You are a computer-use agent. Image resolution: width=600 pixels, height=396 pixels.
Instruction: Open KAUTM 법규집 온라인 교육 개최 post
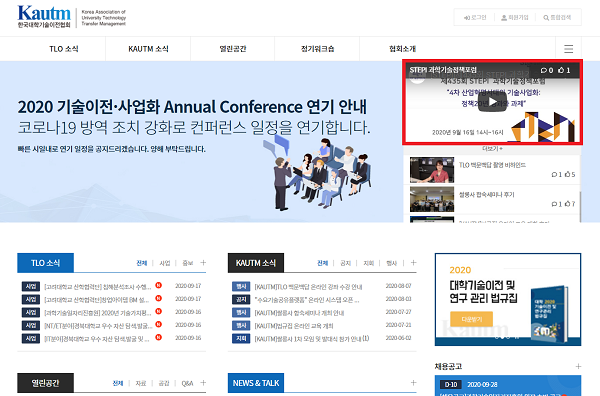point(294,326)
